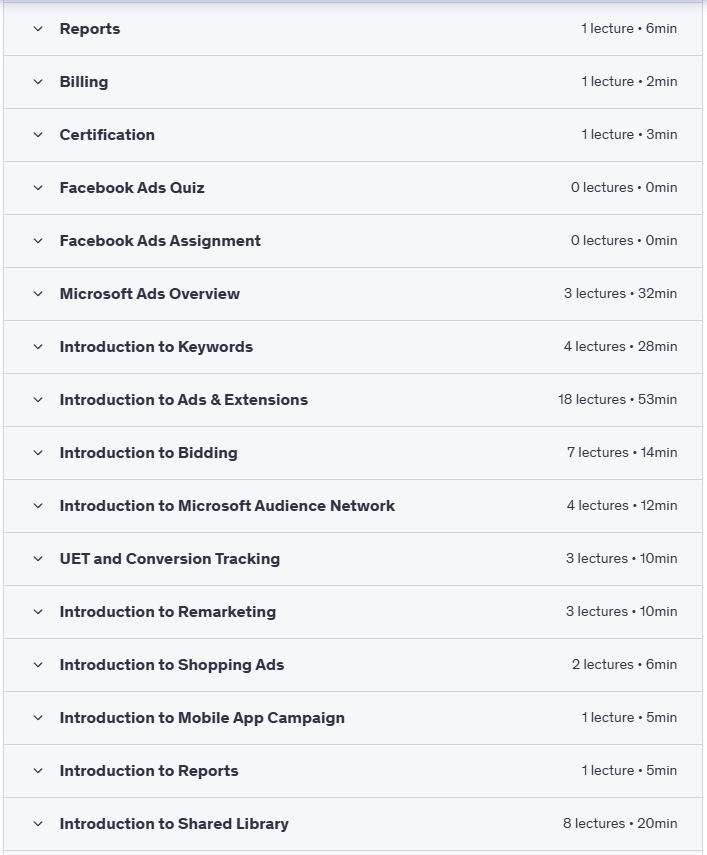The height and width of the screenshot is (855, 707).
Task: Expand chevron for Introduction to Mobile App Campaign
Action: [x=38, y=718]
